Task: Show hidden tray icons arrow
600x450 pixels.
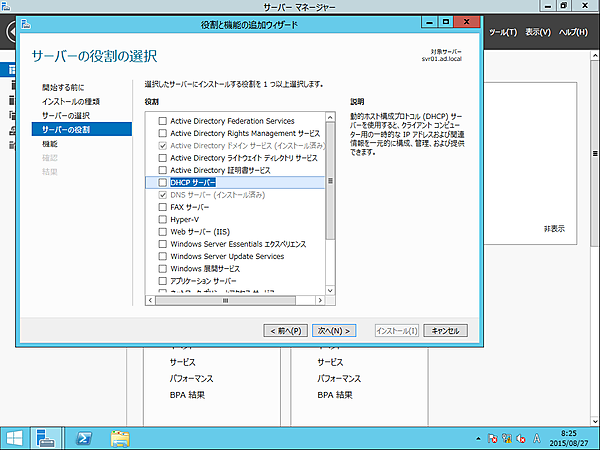Action: (478, 439)
